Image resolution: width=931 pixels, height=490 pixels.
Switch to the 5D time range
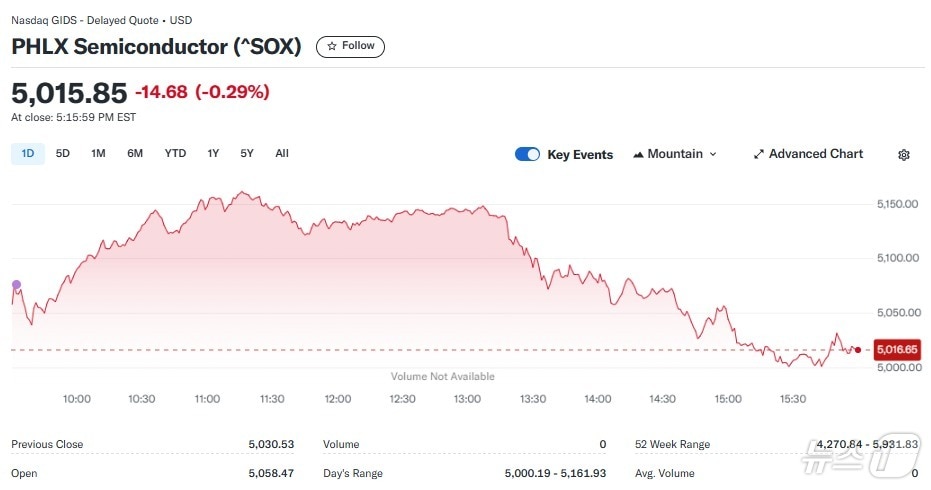(63, 153)
